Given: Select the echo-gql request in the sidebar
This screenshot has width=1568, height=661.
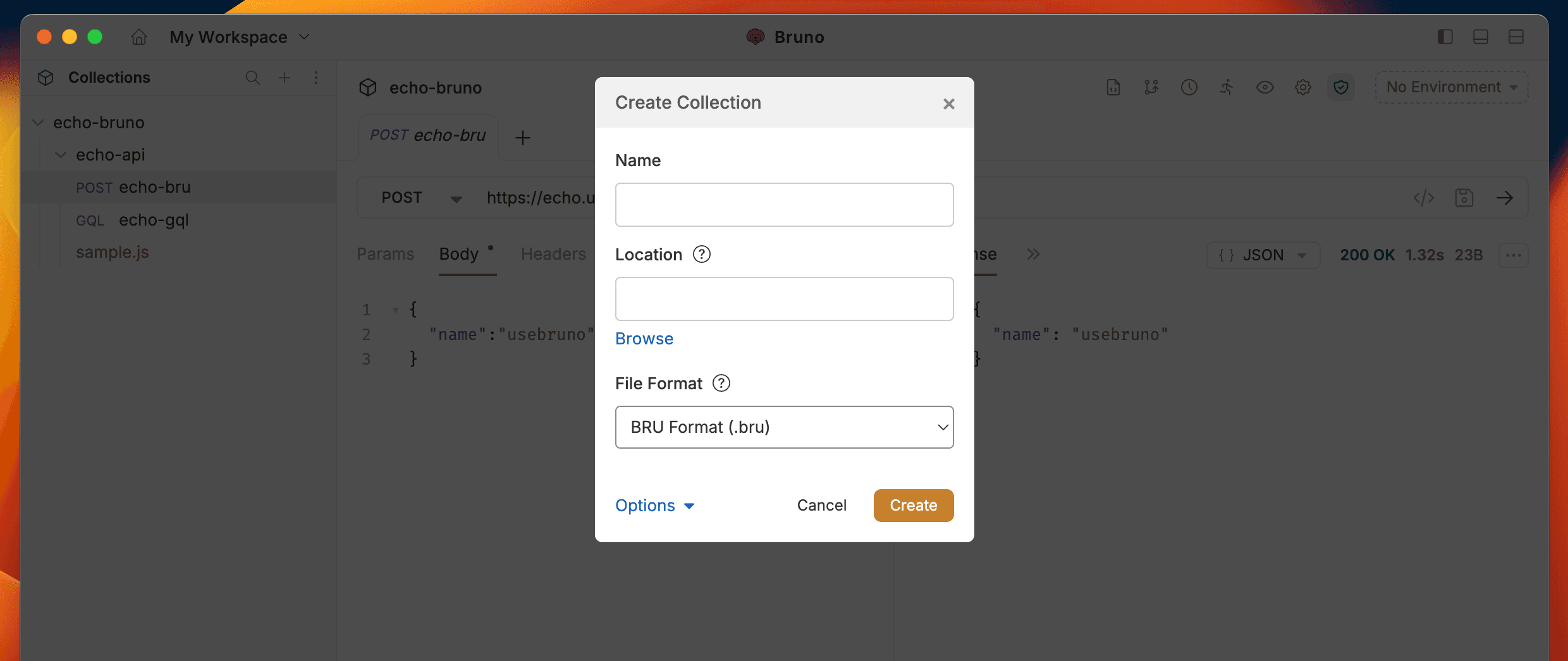Looking at the screenshot, I should (153, 220).
